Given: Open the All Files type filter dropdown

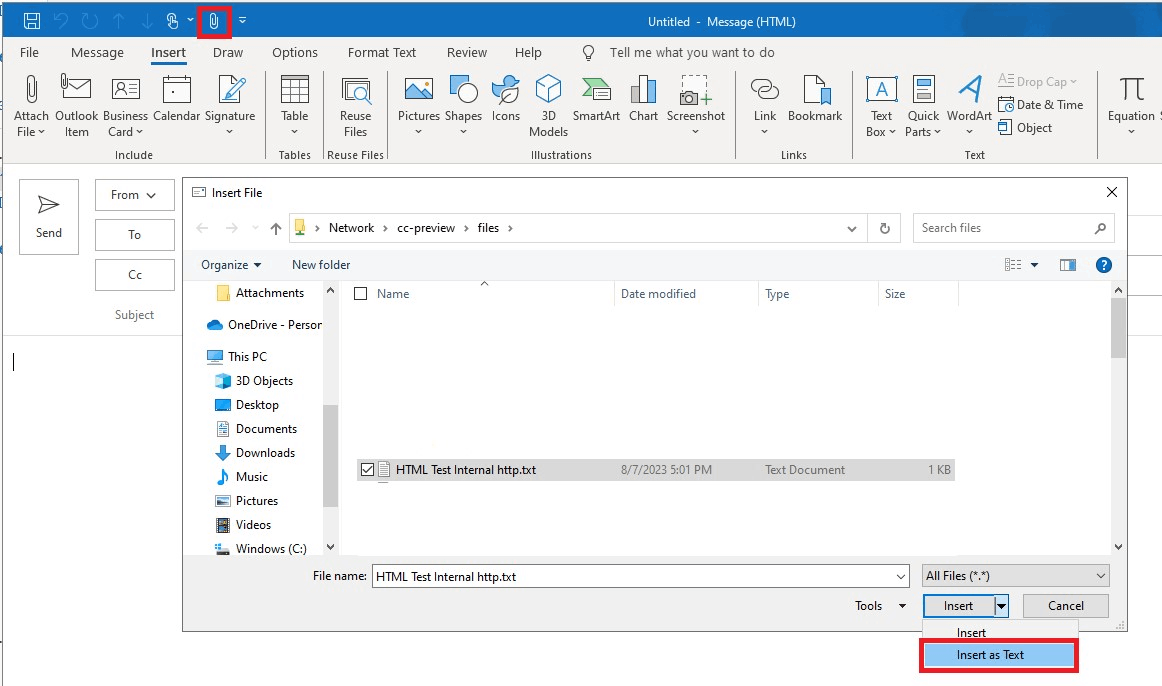Looking at the screenshot, I should click(x=1015, y=576).
